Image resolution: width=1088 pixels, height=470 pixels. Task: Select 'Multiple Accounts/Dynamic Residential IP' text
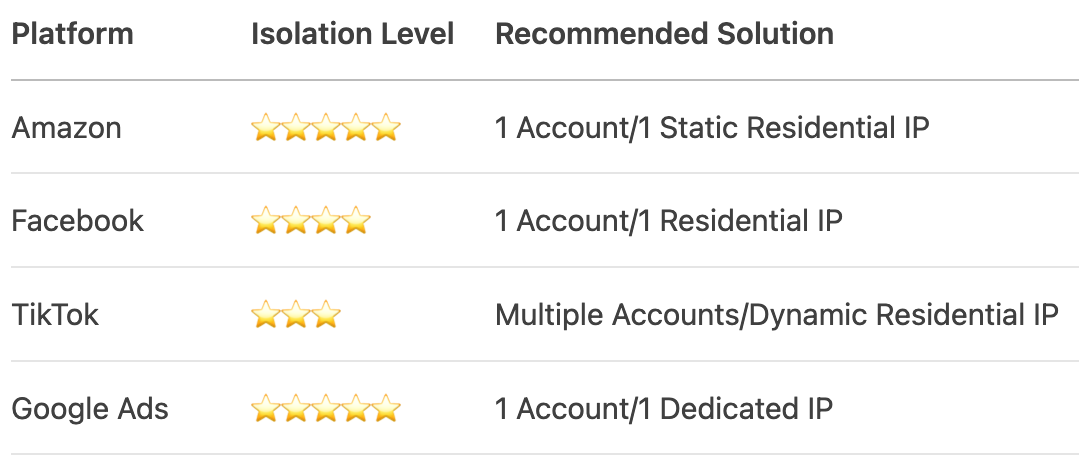(x=776, y=314)
